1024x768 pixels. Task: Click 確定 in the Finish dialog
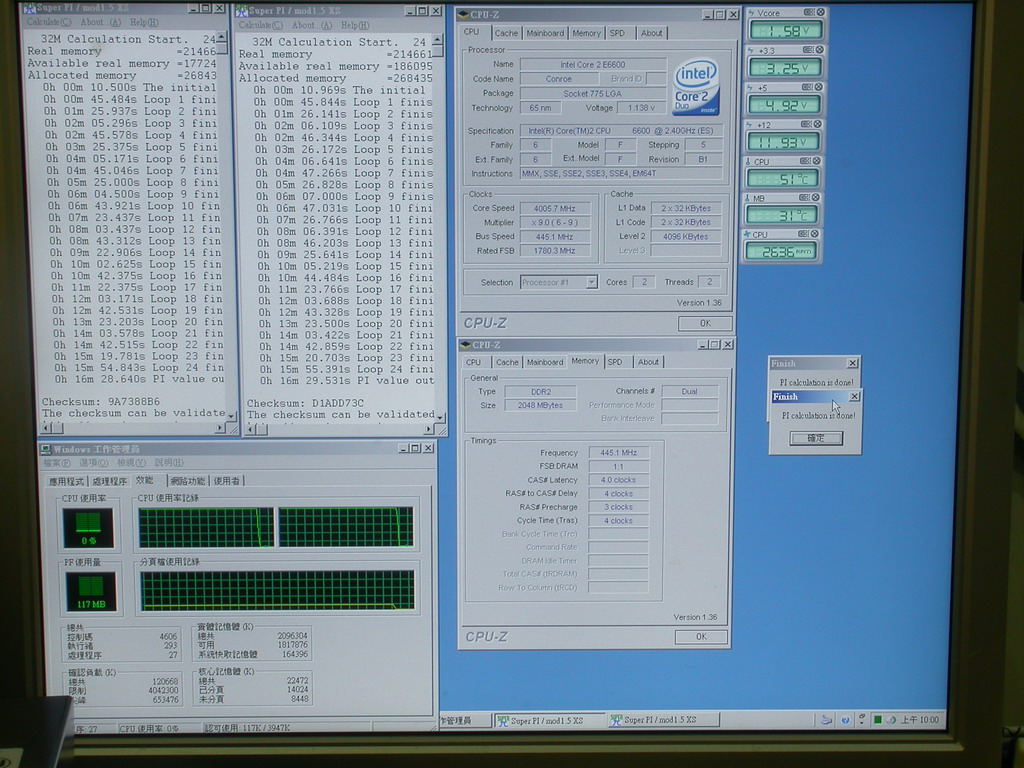[816, 438]
